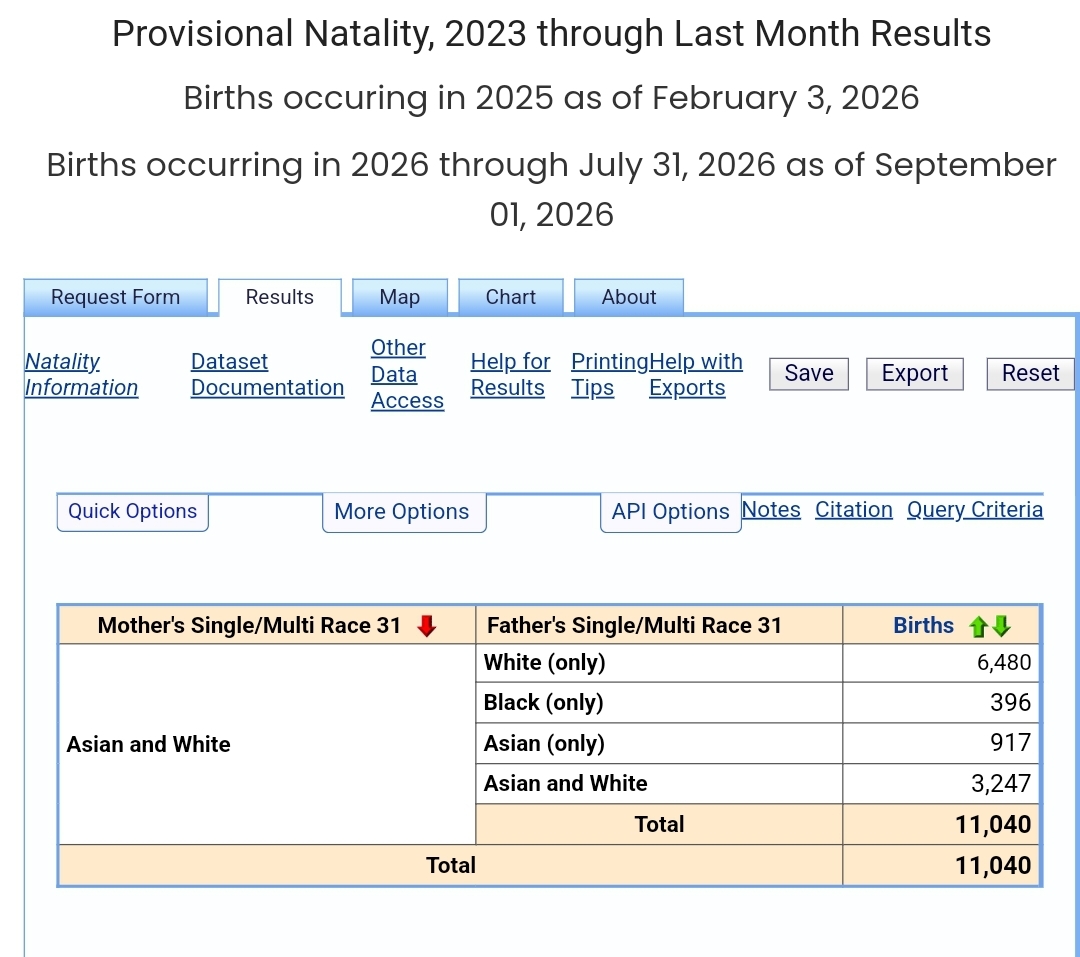Open the Citation link
The image size is (1080, 957).
(x=853, y=510)
